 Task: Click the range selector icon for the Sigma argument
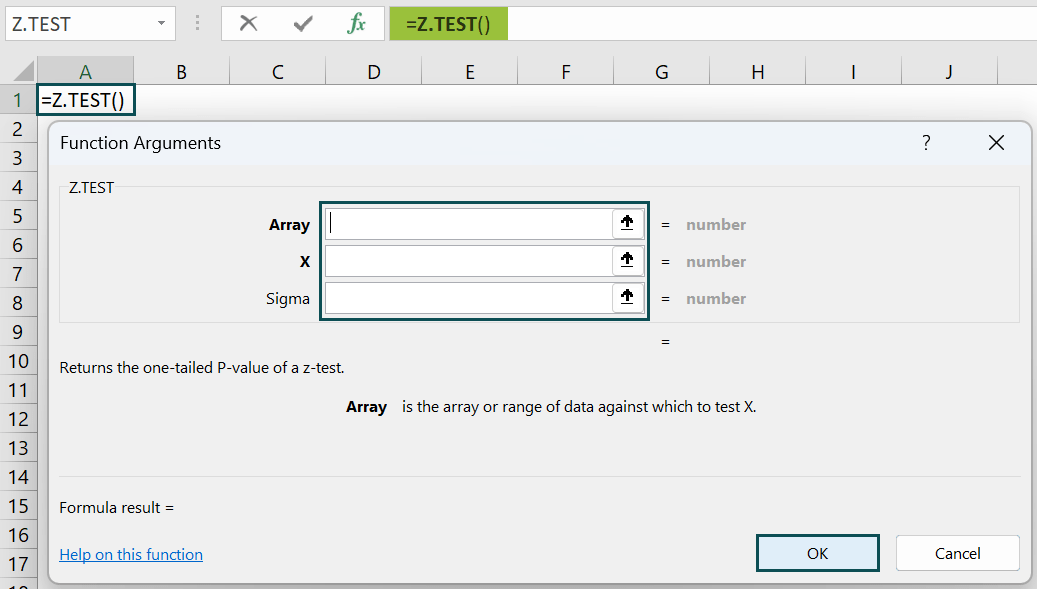[x=627, y=297]
